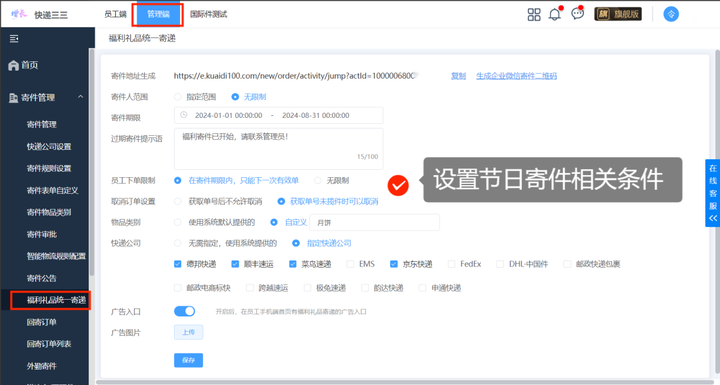Switch to the 管理端 tab
This screenshot has width=720, height=385.
(x=158, y=14)
